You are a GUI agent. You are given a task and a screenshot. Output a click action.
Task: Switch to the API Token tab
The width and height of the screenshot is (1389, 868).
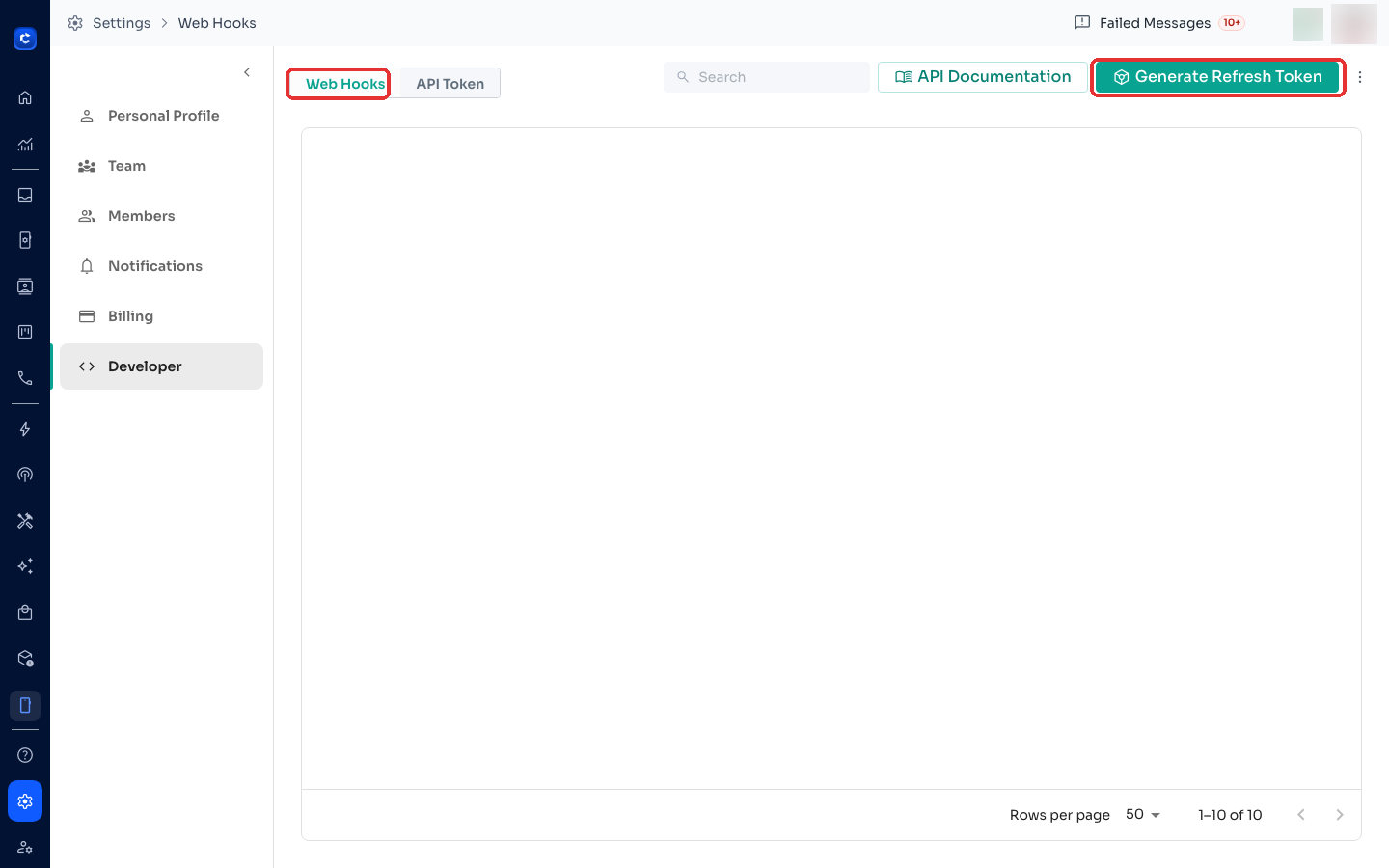tap(450, 84)
